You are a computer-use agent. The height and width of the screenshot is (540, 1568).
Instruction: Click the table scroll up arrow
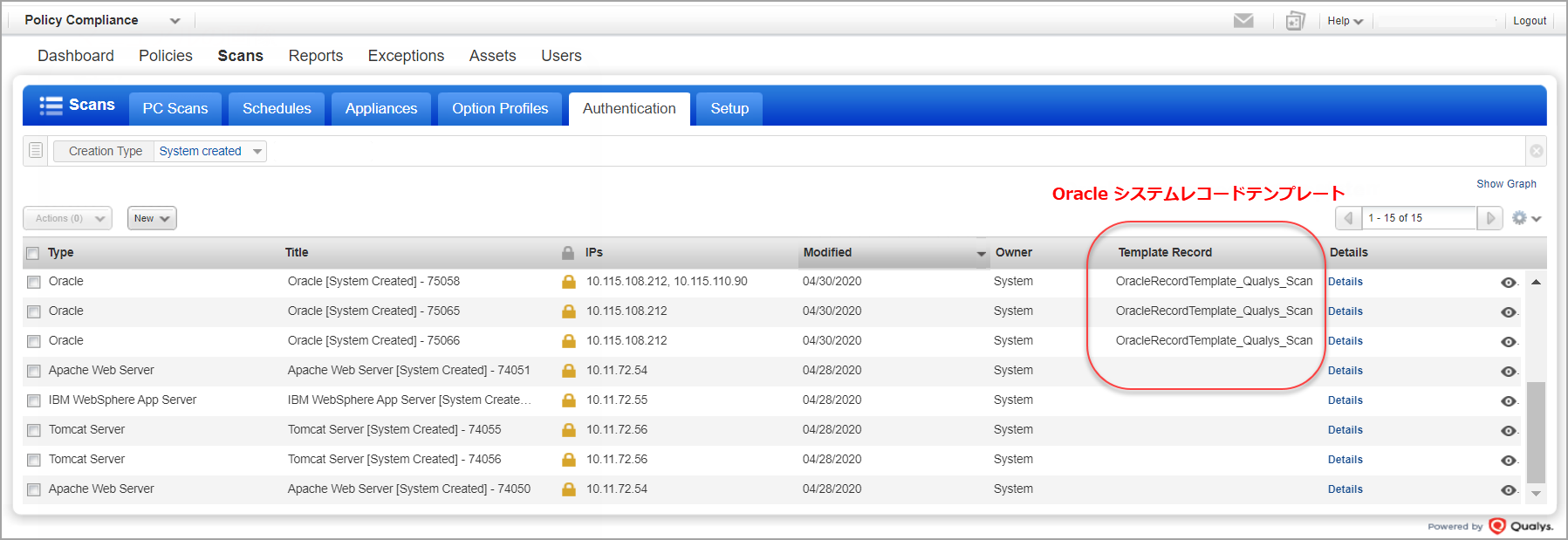coord(1536,282)
